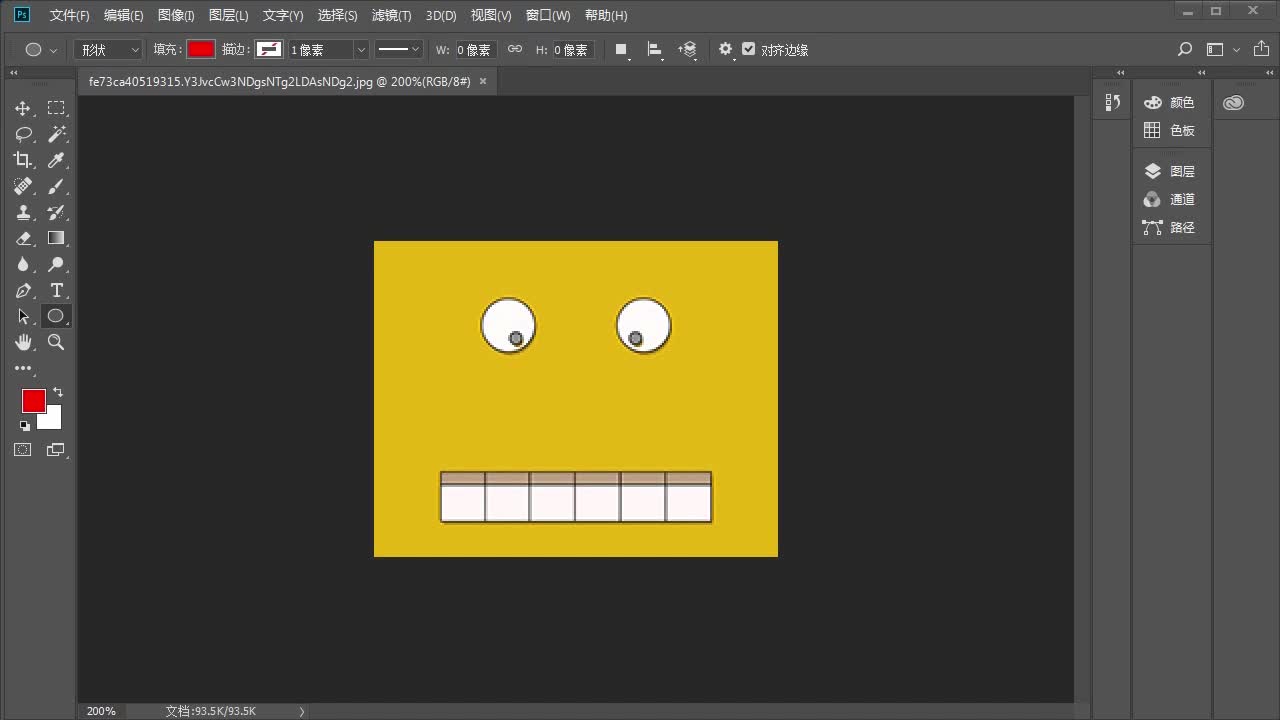Click the W width input field
Viewport: 1280px width, 720px height.
tap(474, 49)
